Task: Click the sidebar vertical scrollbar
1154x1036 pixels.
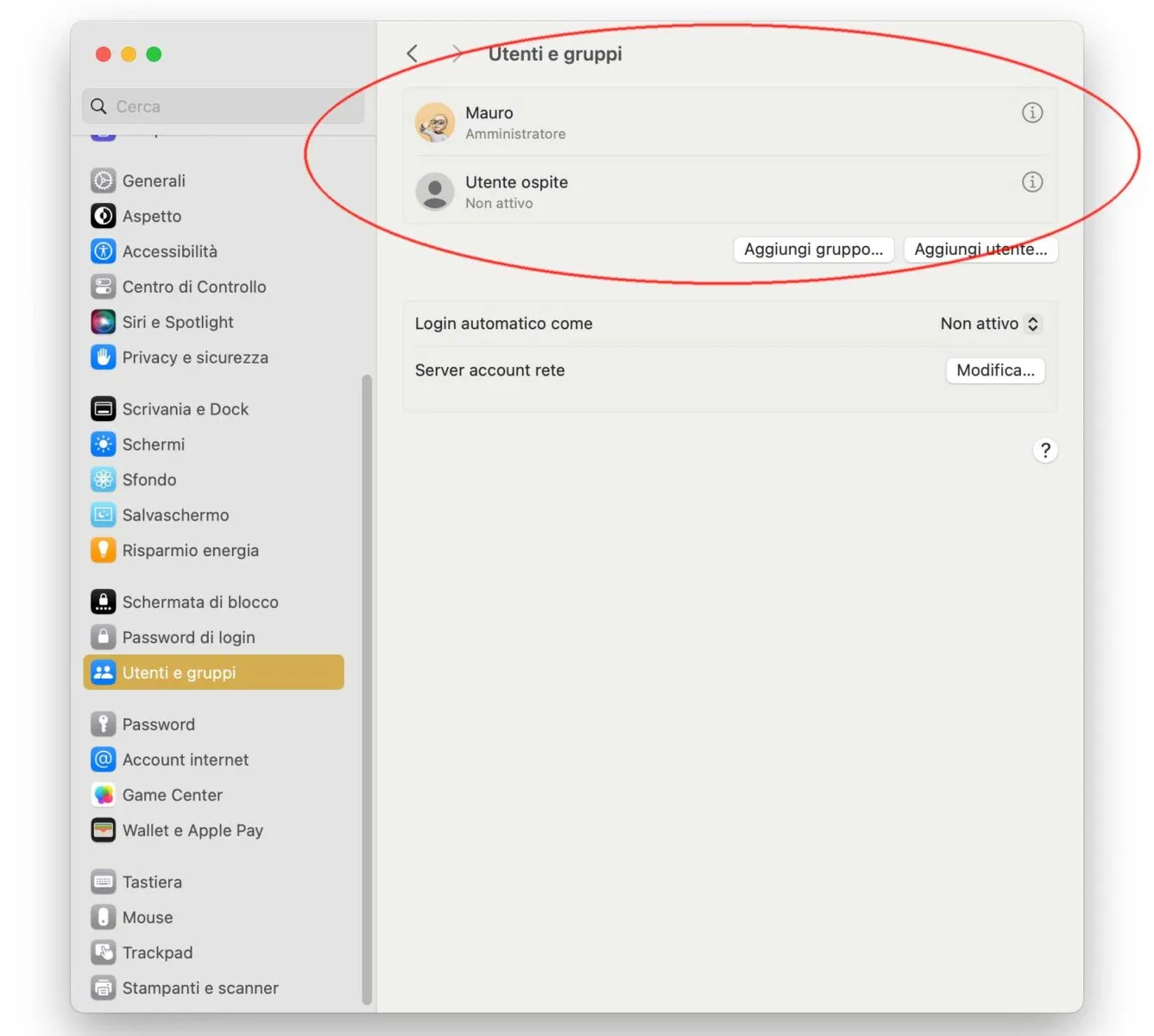Action: point(367,689)
